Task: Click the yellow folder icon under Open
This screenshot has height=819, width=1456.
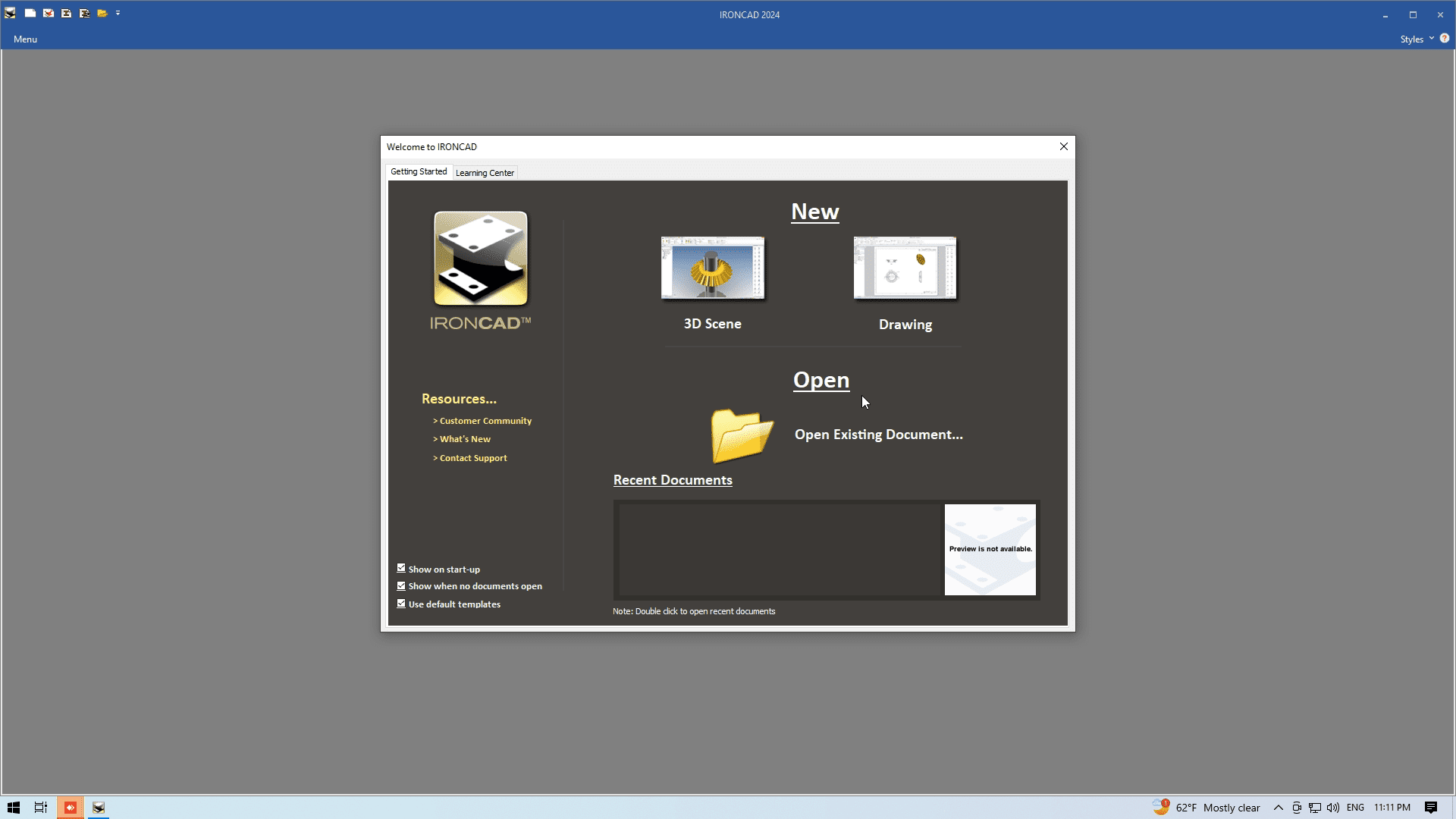Action: coord(742,435)
